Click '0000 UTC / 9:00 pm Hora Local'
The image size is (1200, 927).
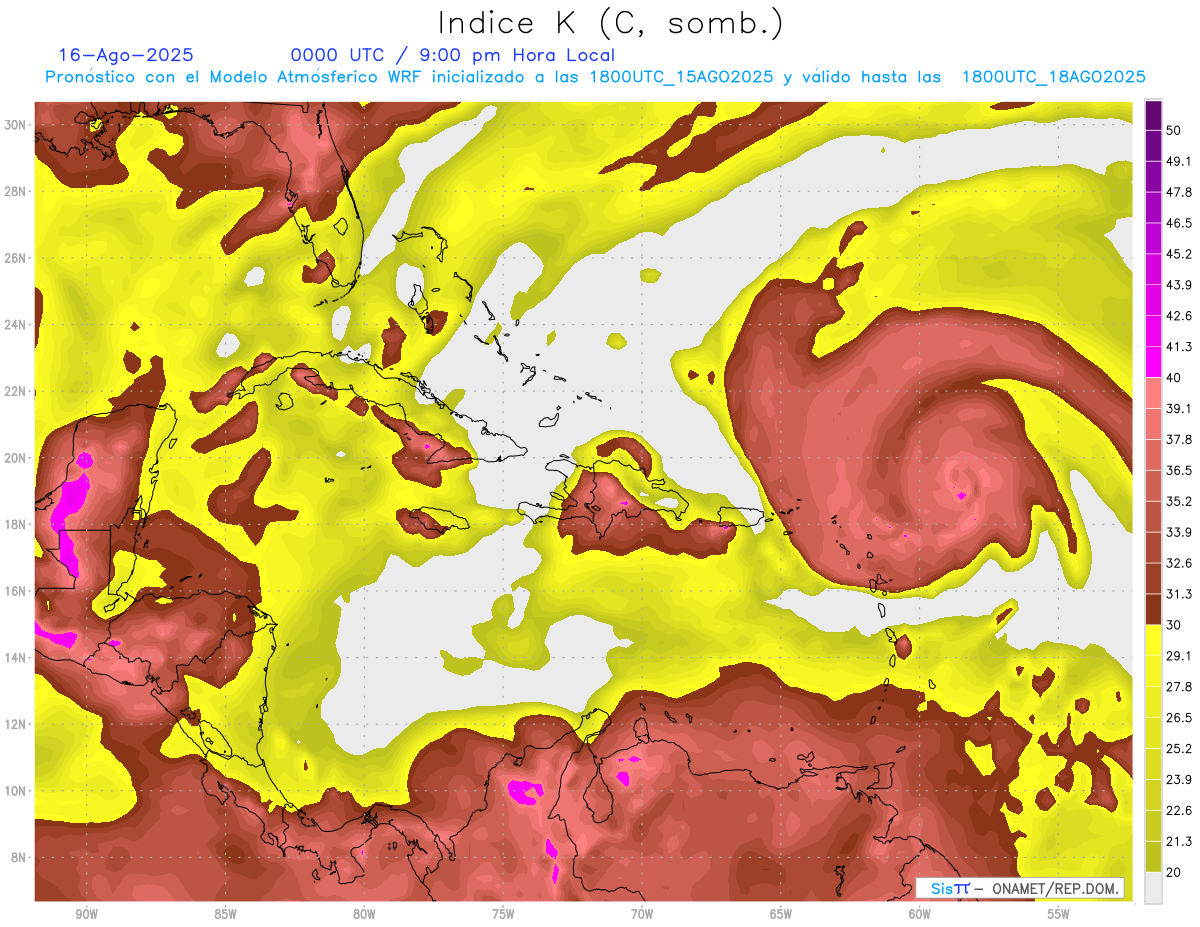pyautogui.click(x=453, y=55)
